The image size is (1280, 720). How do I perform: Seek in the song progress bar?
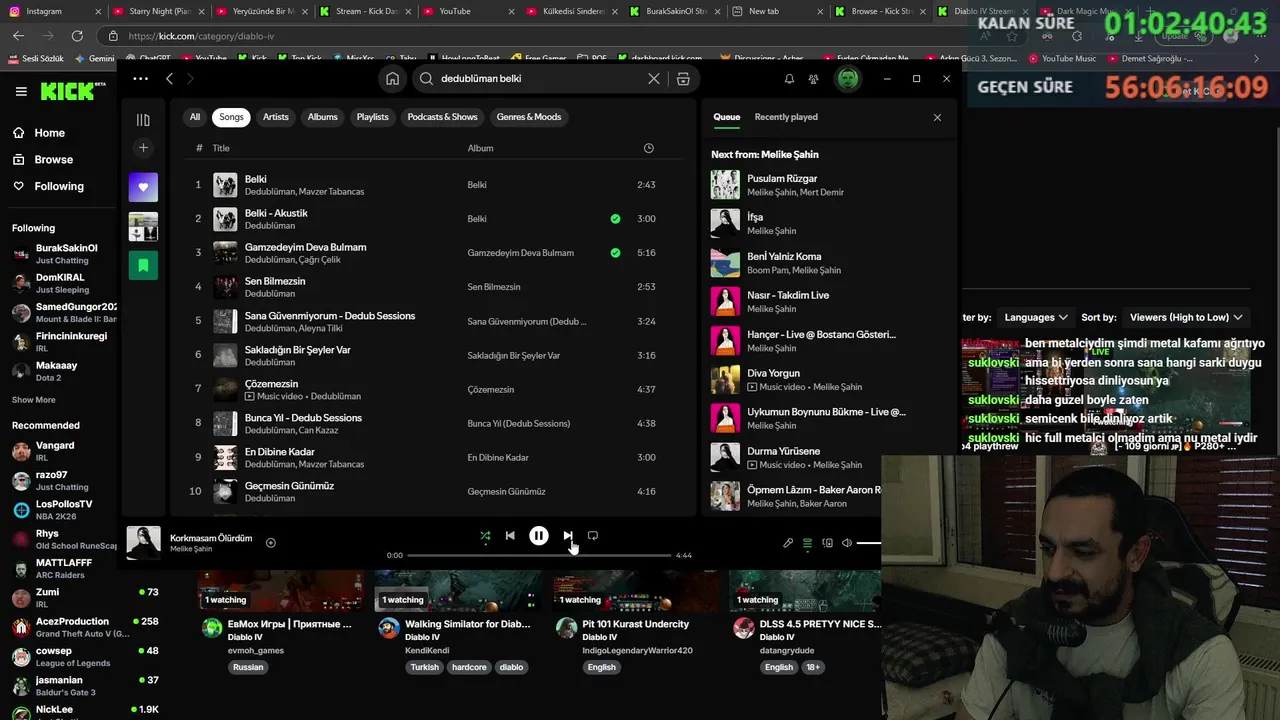pos(539,555)
